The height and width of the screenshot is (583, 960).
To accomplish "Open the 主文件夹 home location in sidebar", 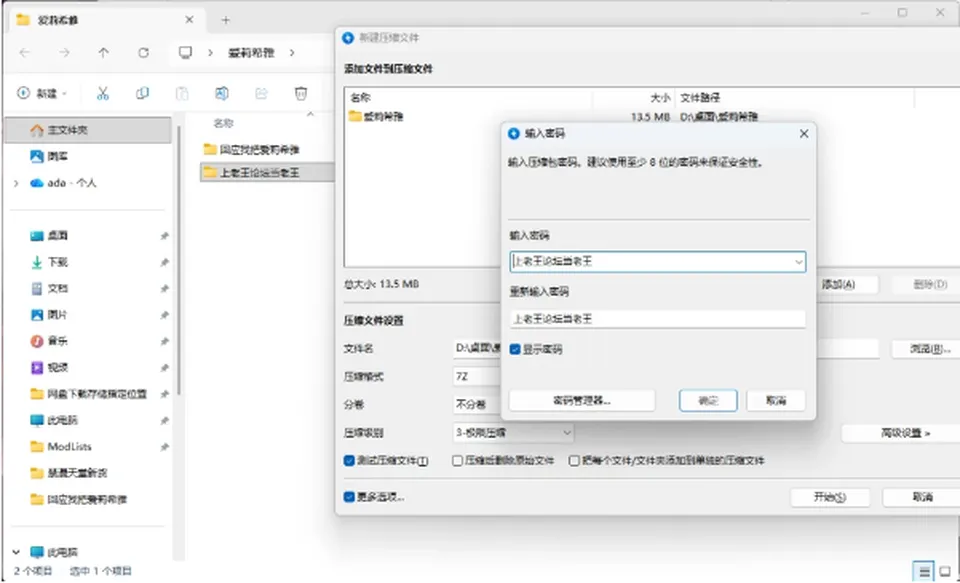I will (88, 130).
